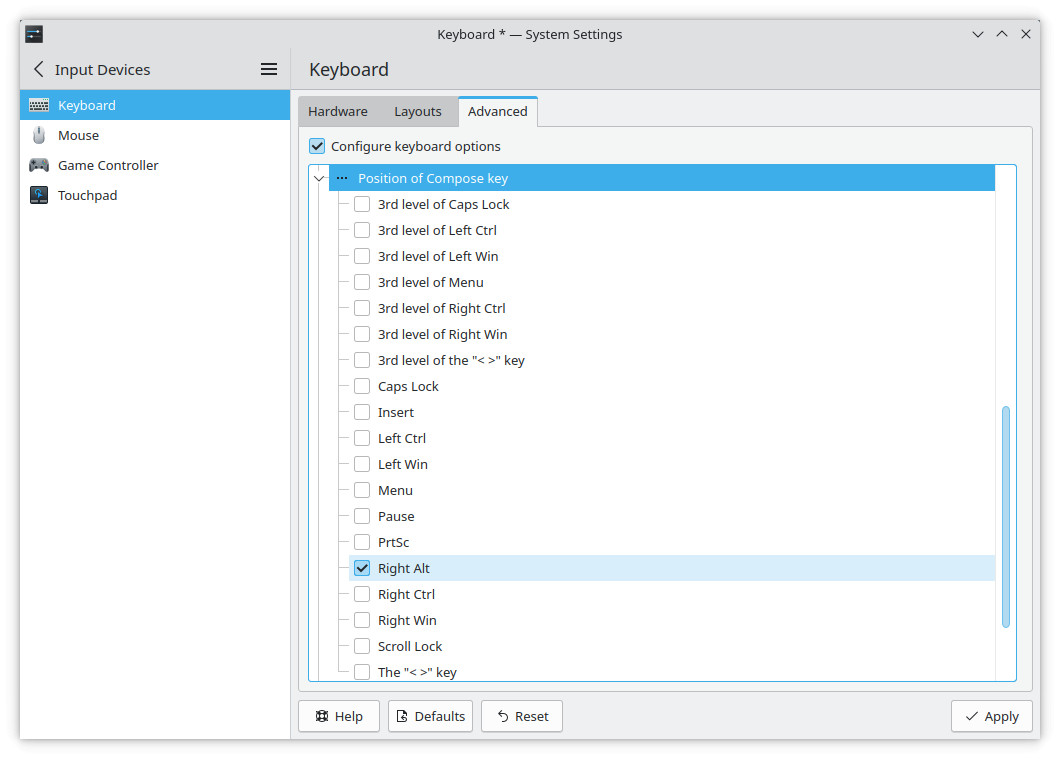Check the PrtSc compose option
1060x759 pixels.
coord(362,543)
